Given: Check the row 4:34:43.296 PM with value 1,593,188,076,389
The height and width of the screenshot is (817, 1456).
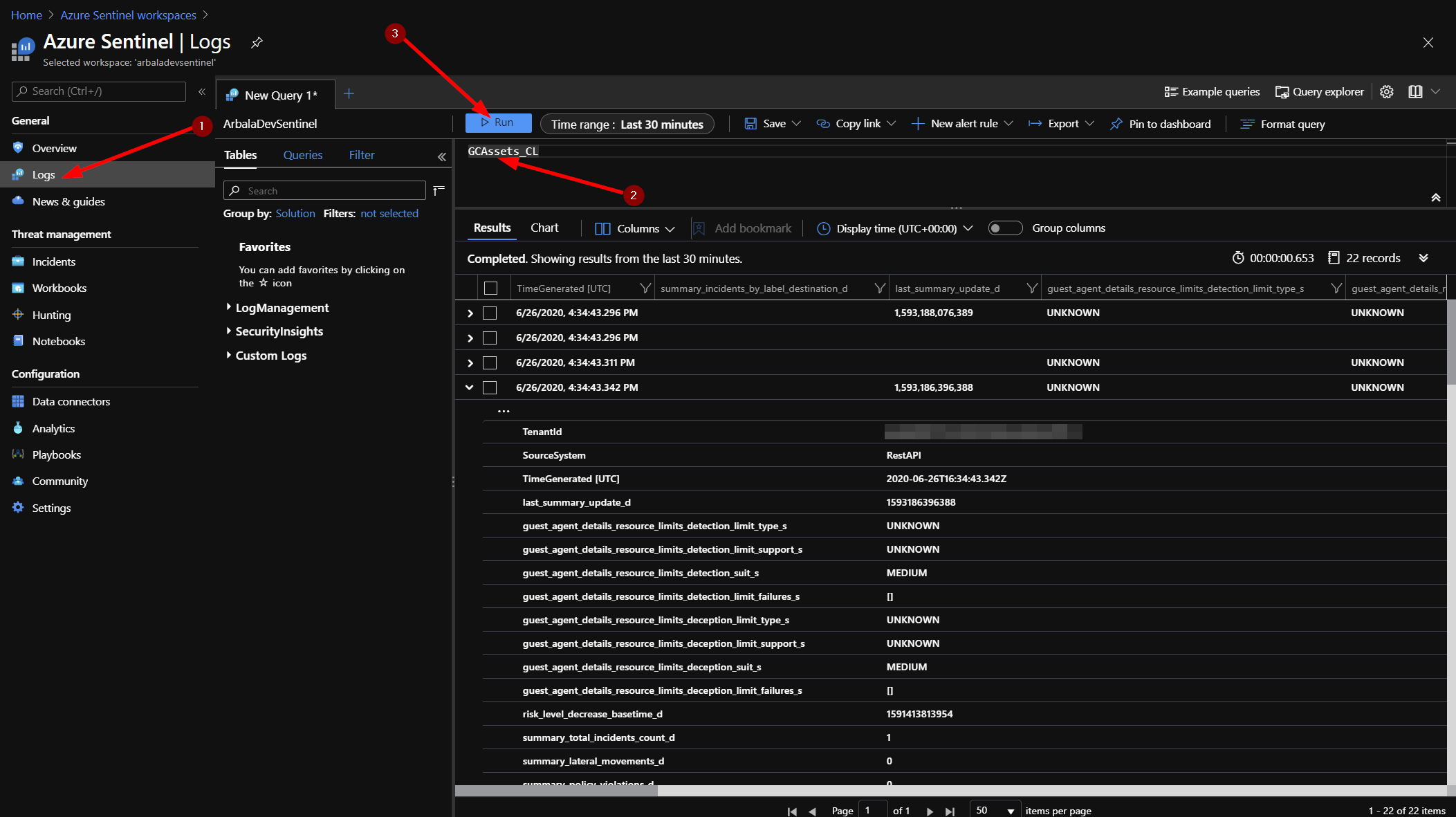Looking at the screenshot, I should pyautogui.click(x=490, y=313).
